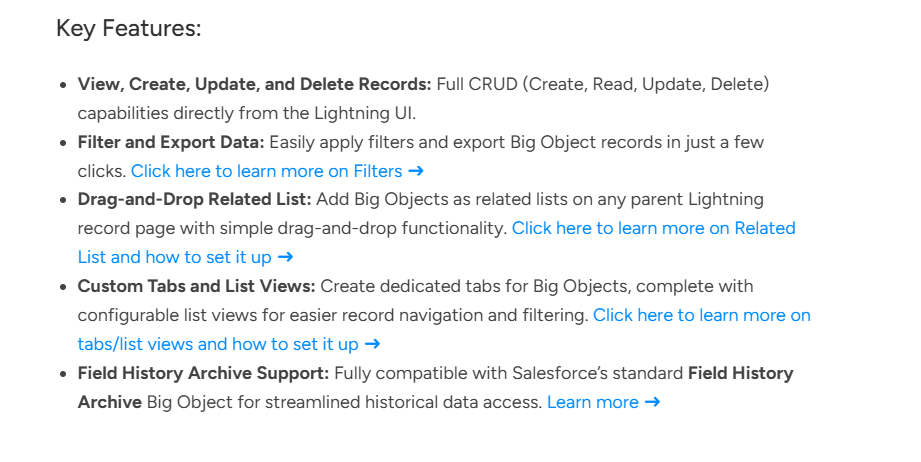Click the arrow icon after the Filters link

[x=416, y=171]
